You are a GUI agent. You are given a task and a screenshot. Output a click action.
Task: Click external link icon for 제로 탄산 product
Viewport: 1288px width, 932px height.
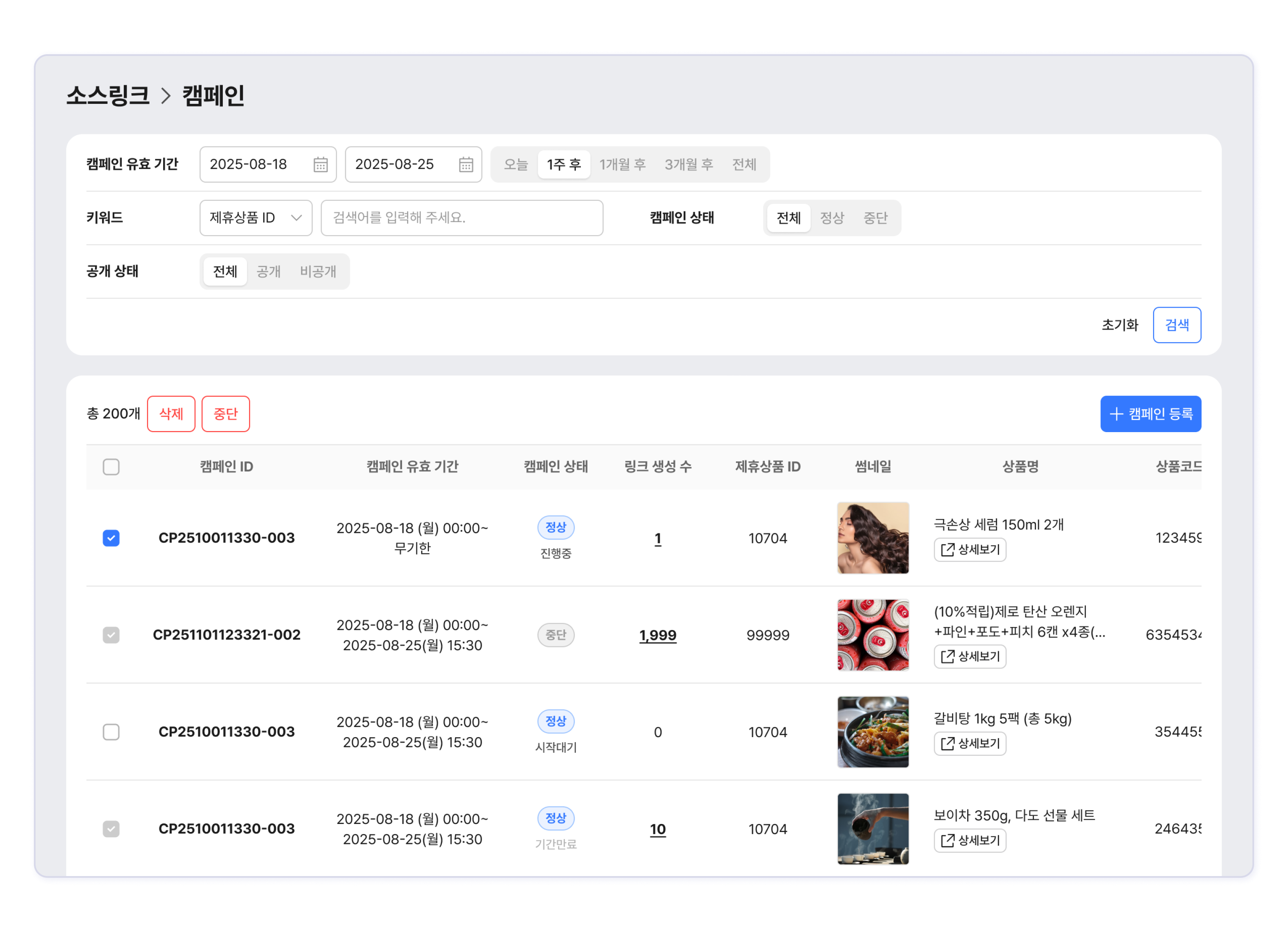pyautogui.click(x=947, y=657)
